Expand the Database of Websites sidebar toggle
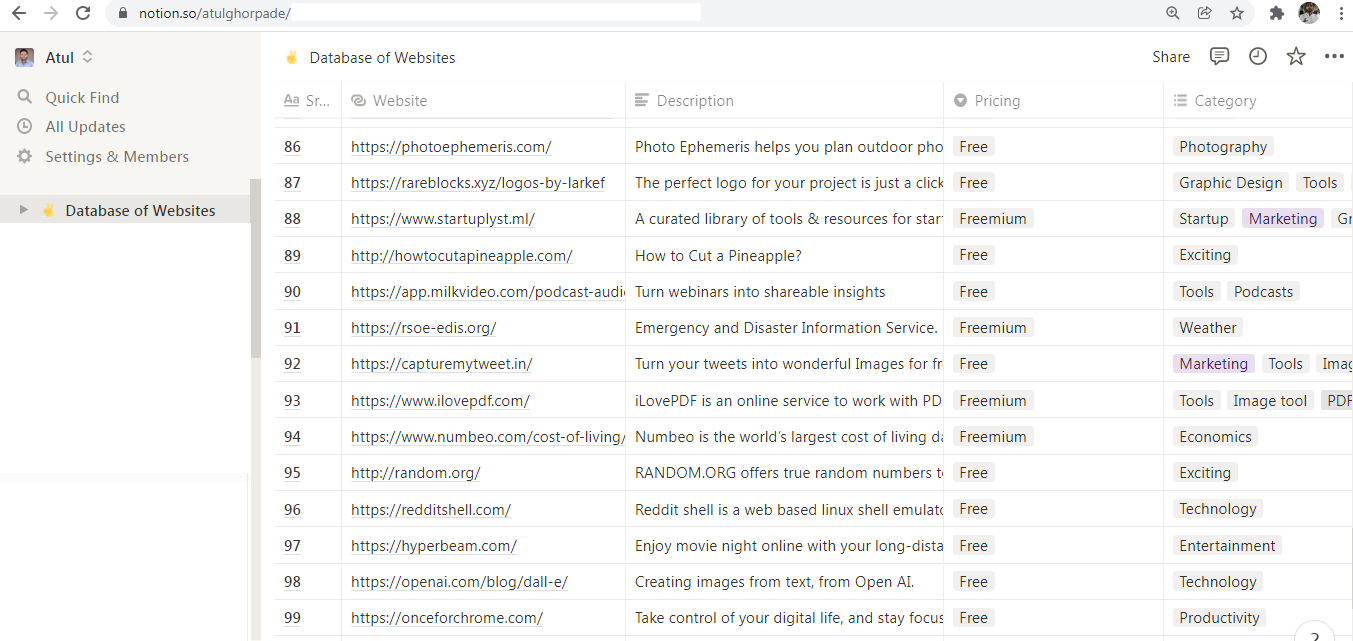1353x641 pixels. point(24,210)
